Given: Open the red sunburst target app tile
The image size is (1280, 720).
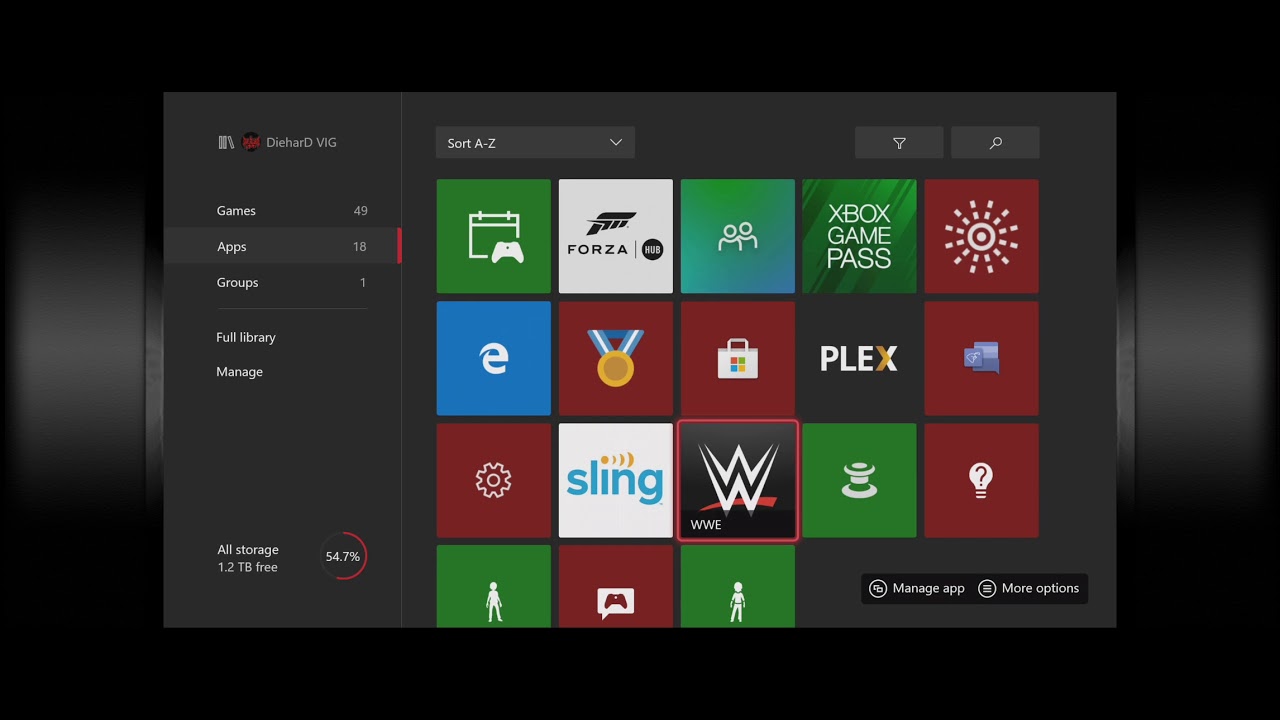Looking at the screenshot, I should (x=981, y=236).
